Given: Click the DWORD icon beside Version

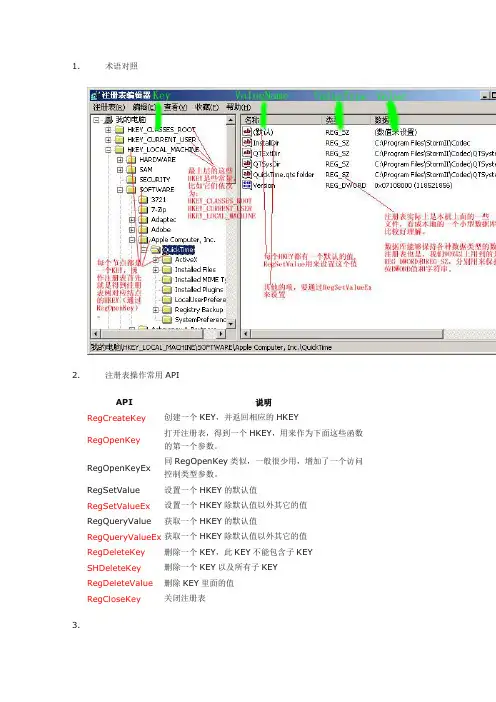Looking at the screenshot, I should 247,184.
